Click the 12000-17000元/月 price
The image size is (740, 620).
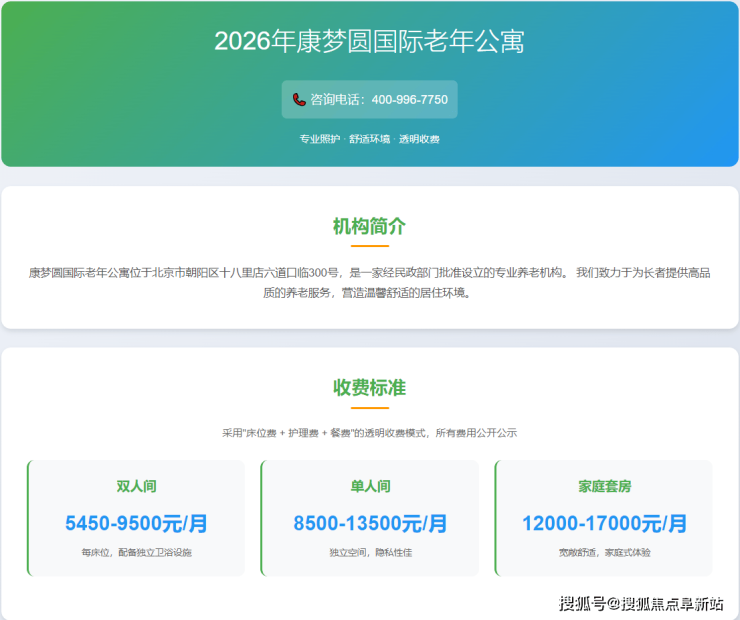[x=604, y=523]
